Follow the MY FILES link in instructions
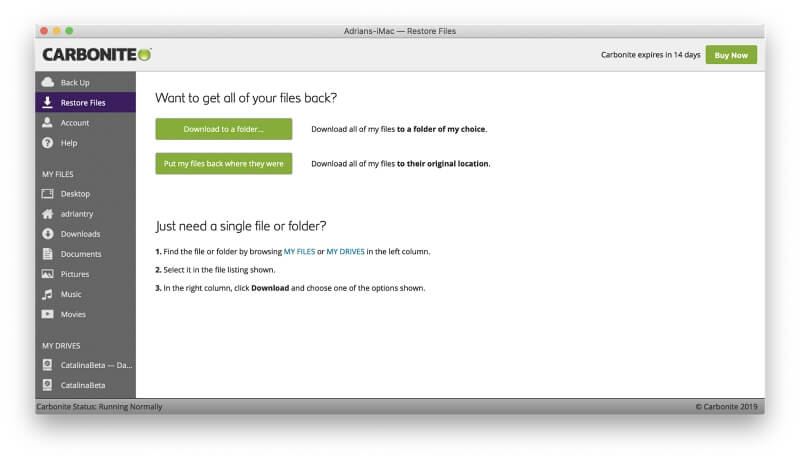800x461 pixels. point(299,251)
